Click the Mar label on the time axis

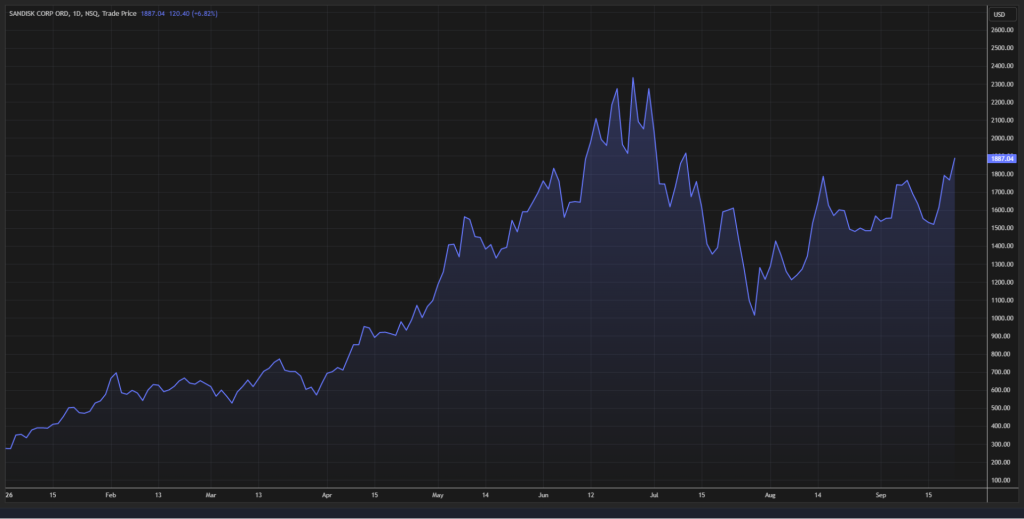tap(211, 495)
